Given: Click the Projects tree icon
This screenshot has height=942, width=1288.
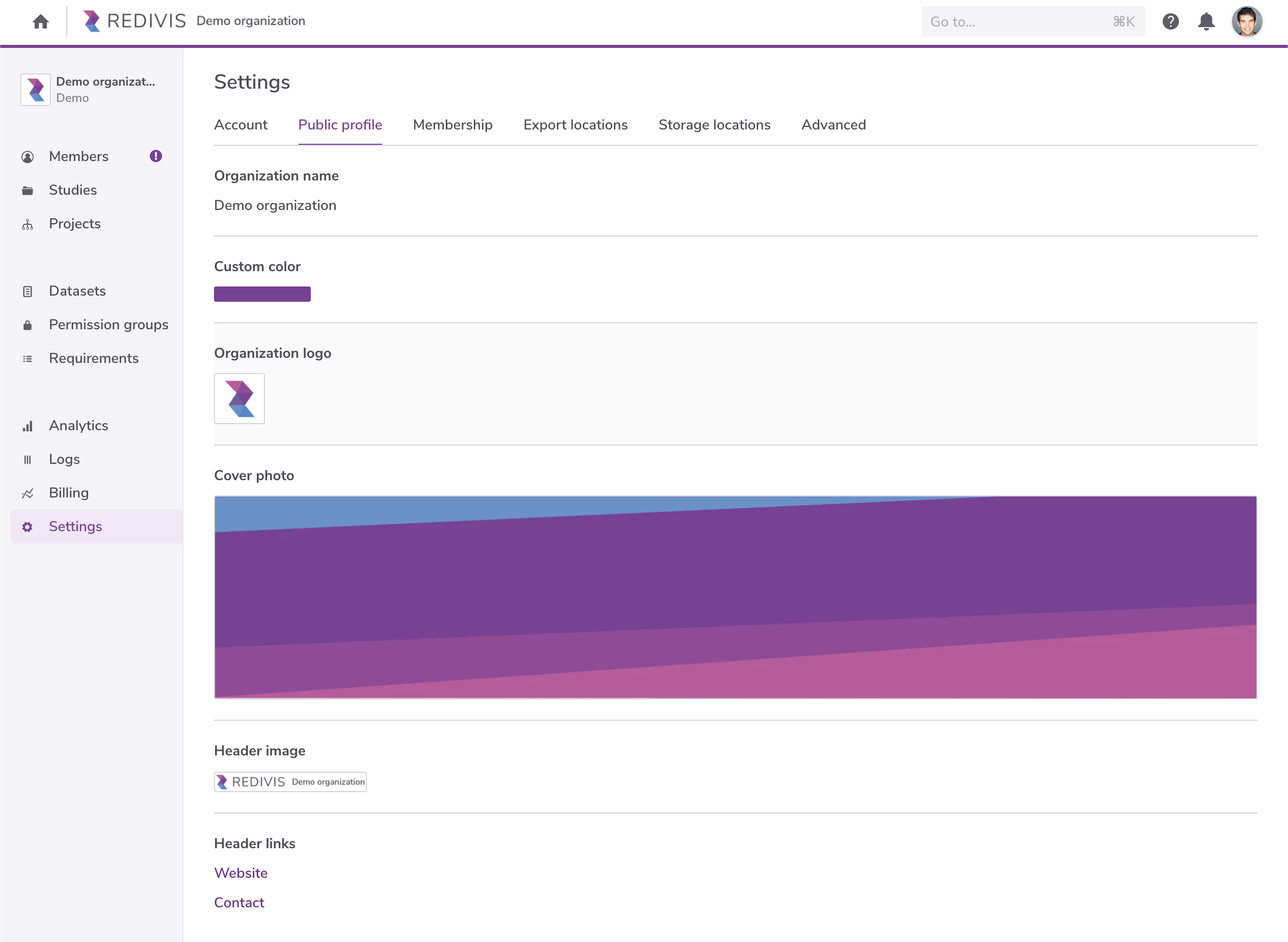Looking at the screenshot, I should (28, 224).
